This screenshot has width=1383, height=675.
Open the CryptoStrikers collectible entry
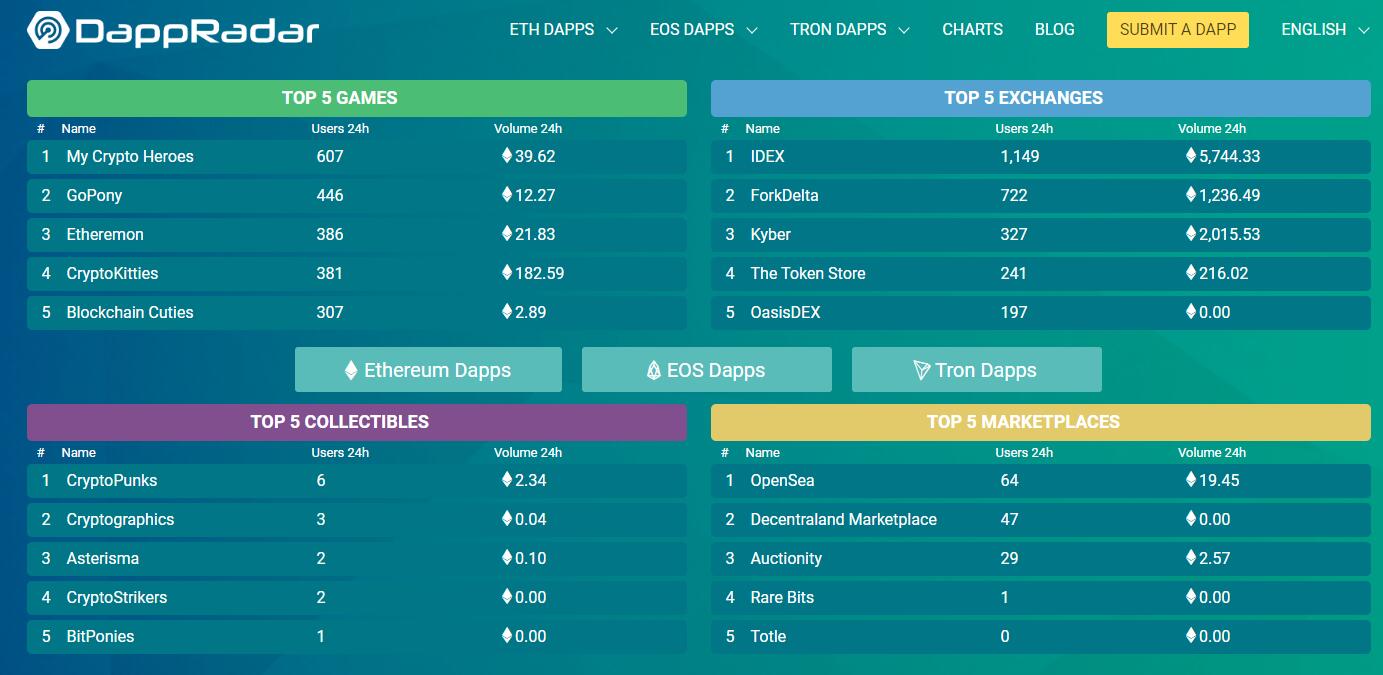tap(357, 598)
